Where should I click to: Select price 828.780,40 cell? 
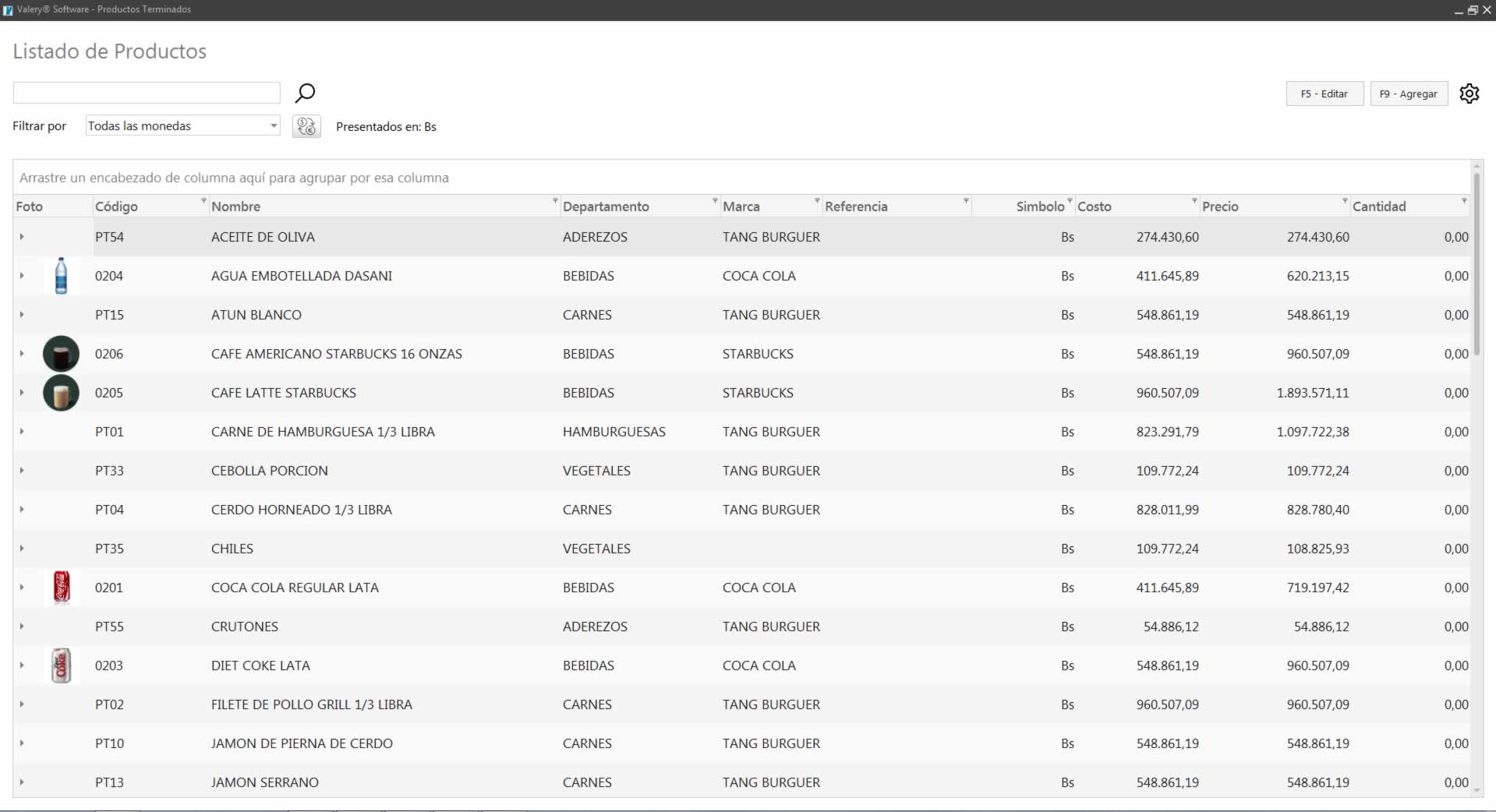tap(1317, 510)
